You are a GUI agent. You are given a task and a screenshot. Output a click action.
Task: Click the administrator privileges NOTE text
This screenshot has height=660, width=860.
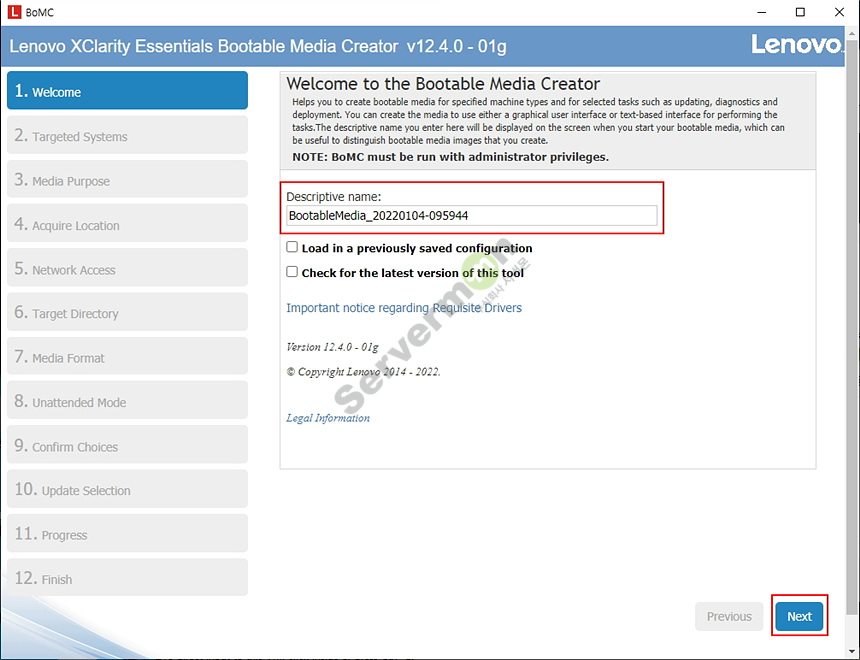[x=450, y=157]
